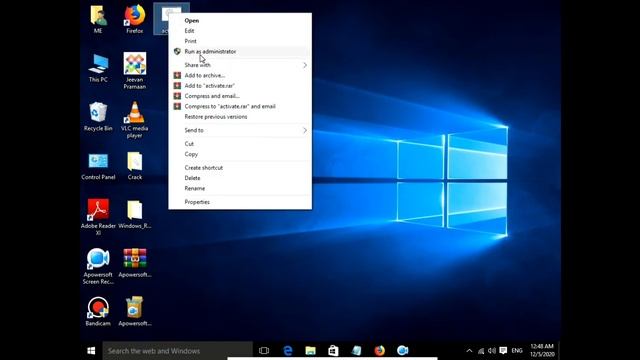The height and width of the screenshot is (360, 640).
Task: Click the Search the web and Windows box
Action: (x=178, y=351)
